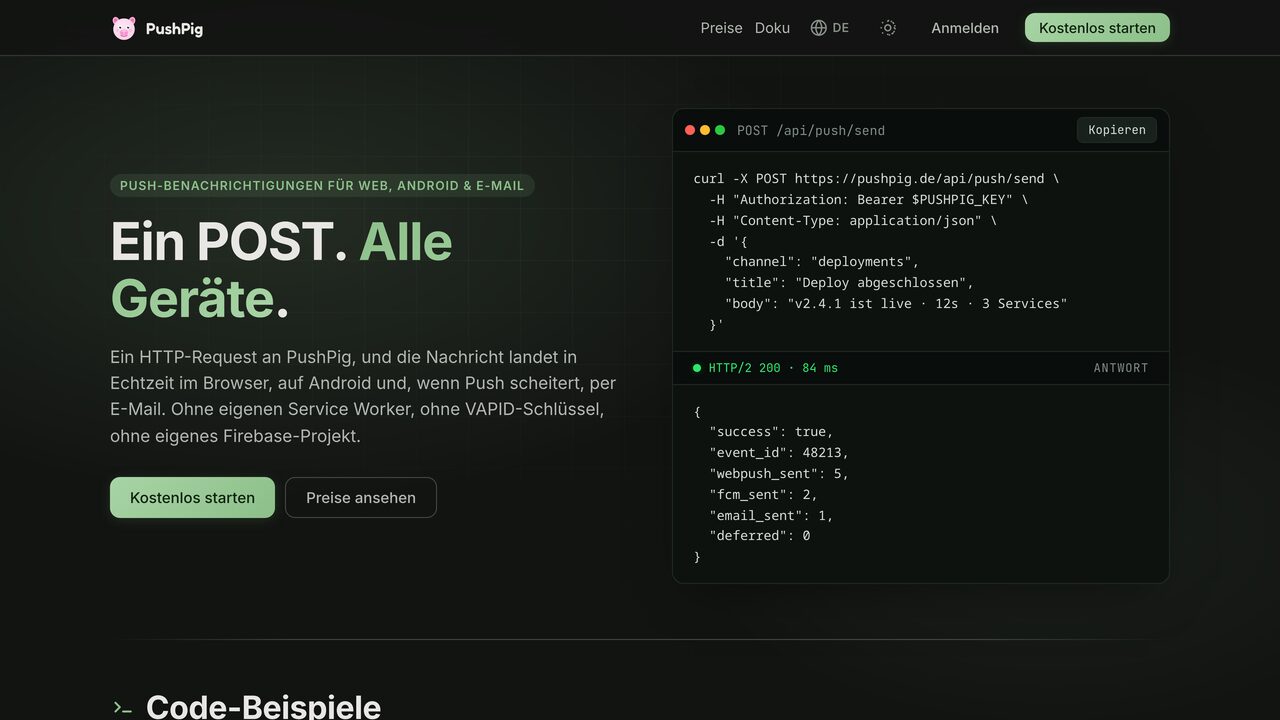Click the "title": "Deploy abgeschlossen" line

pyautogui.click(x=849, y=282)
